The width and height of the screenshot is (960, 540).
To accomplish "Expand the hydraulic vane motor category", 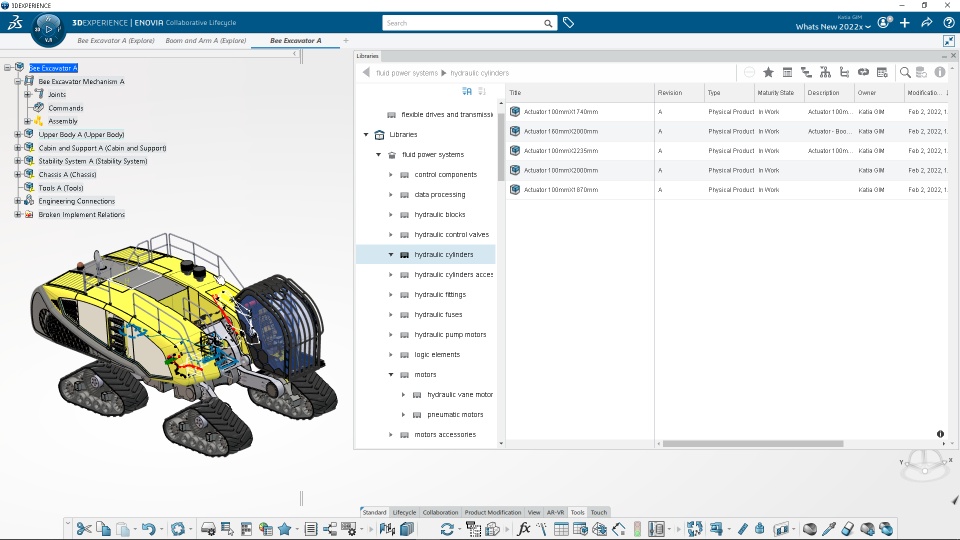I will pos(403,394).
